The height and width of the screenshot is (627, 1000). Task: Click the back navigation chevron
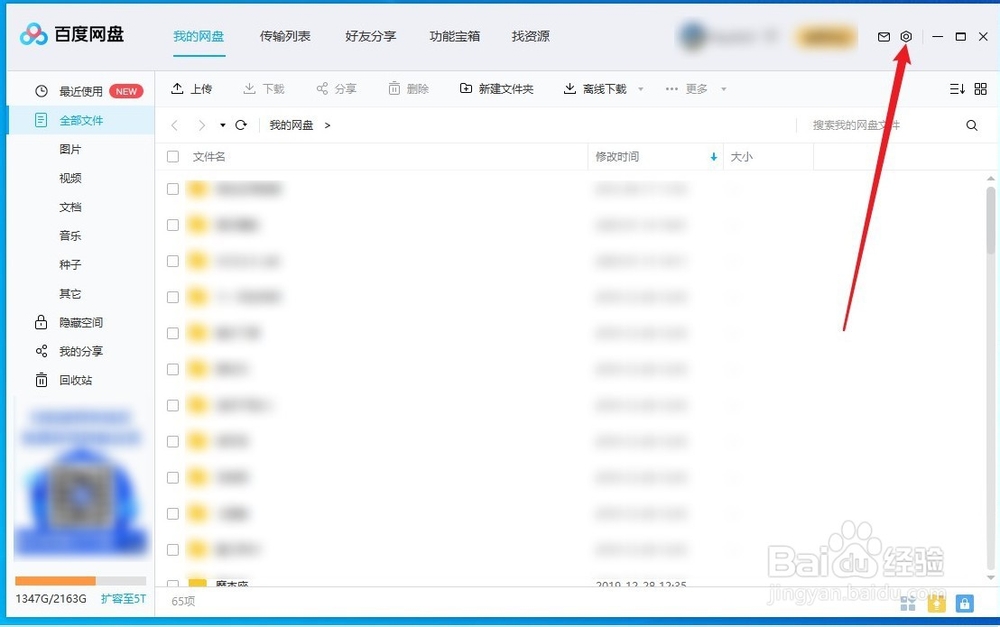175,125
